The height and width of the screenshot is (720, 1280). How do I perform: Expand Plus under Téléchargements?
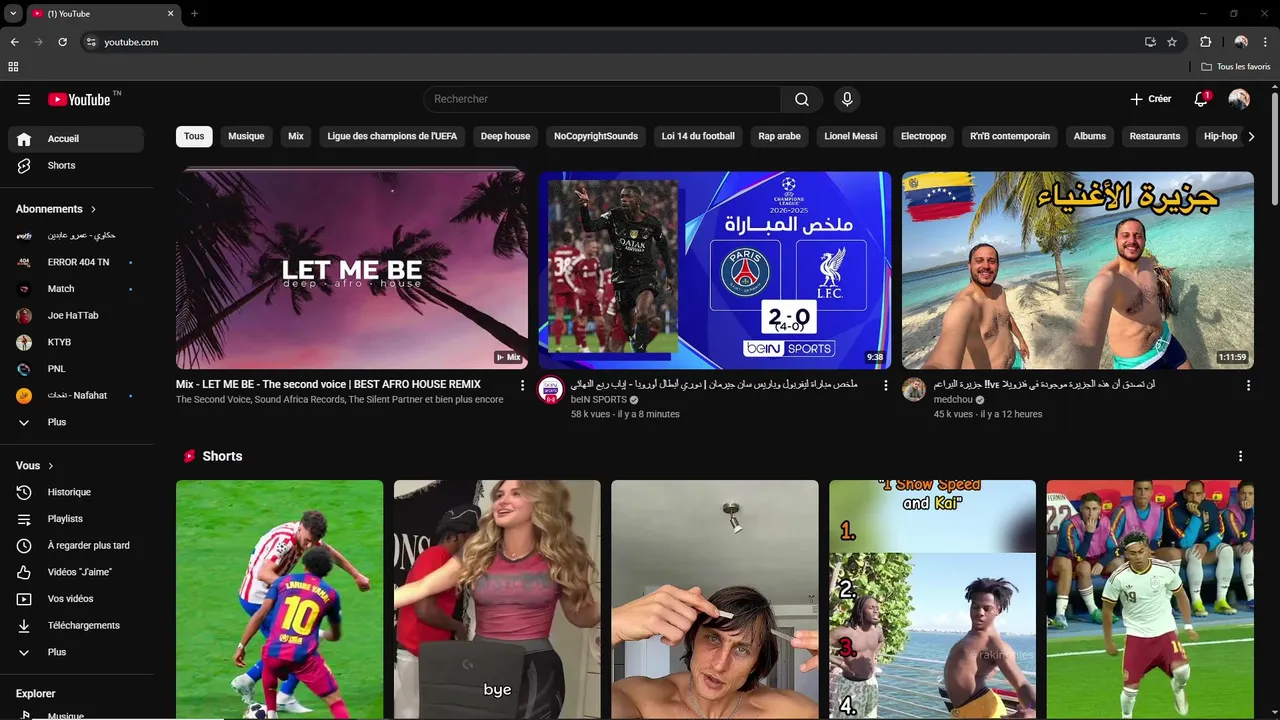76,652
